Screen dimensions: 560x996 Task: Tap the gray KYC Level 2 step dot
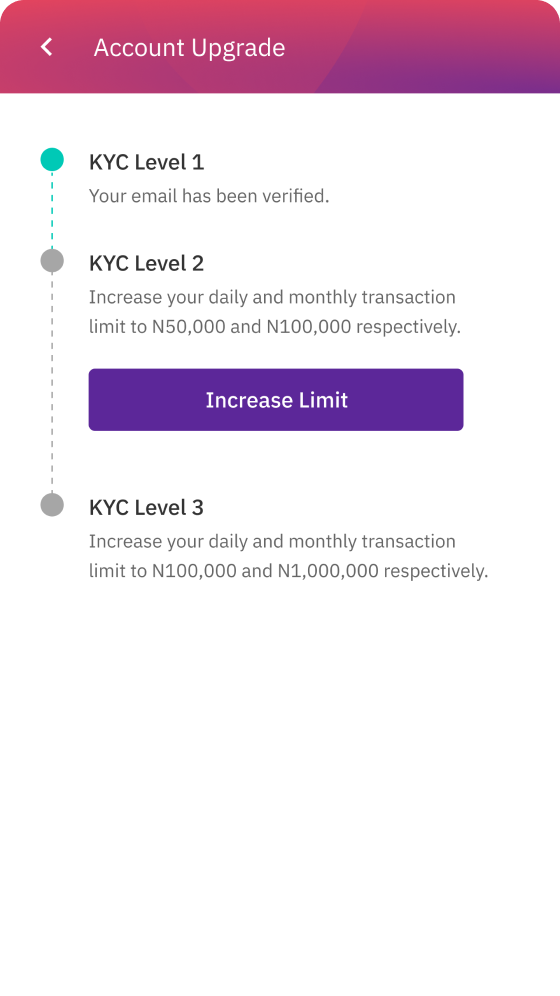(x=52, y=260)
